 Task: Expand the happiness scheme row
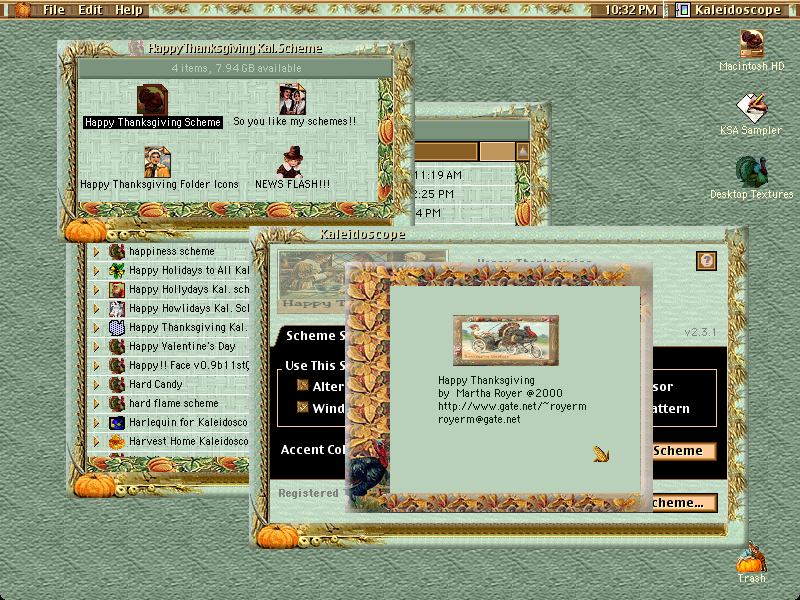pos(96,252)
